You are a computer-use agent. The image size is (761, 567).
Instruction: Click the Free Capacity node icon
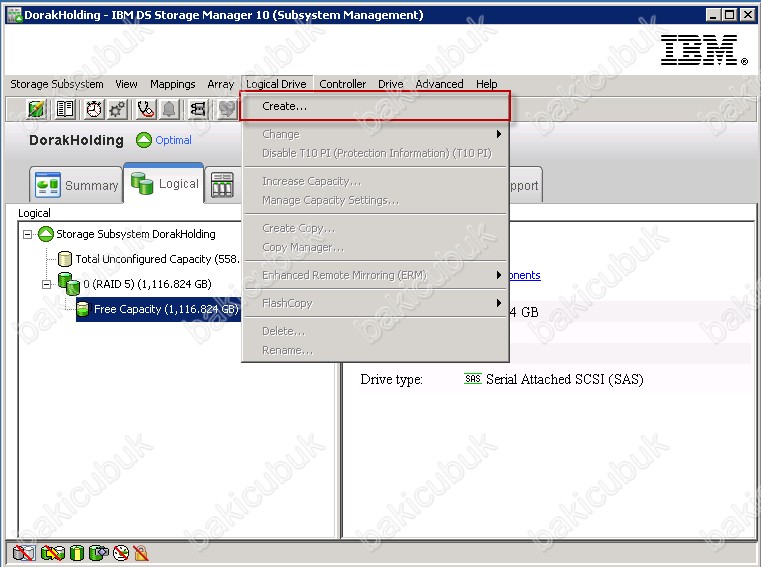[83, 309]
